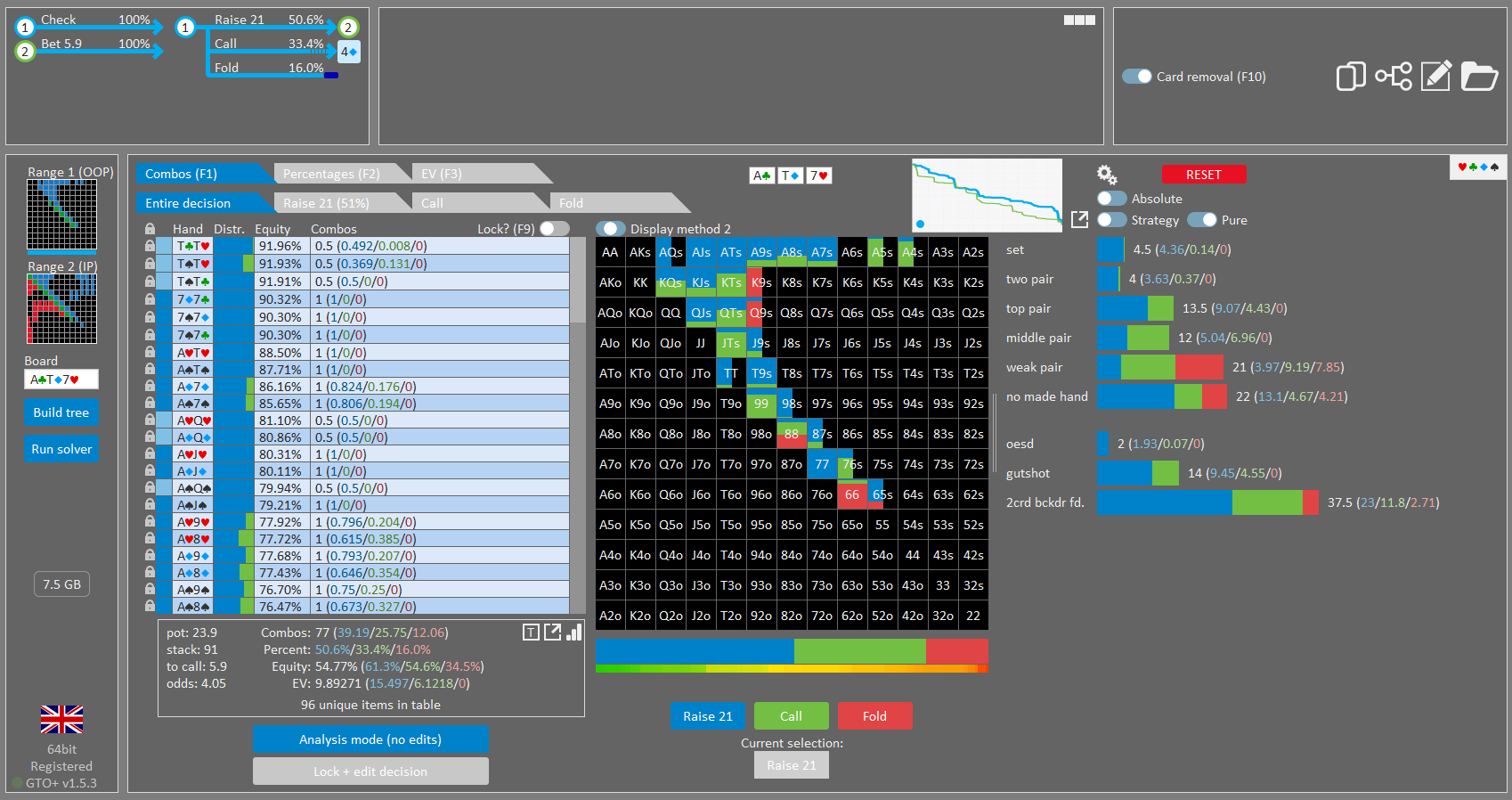Viewport: 1512px width, 800px height.
Task: Open the tree structure icon at top right
Action: (1394, 77)
